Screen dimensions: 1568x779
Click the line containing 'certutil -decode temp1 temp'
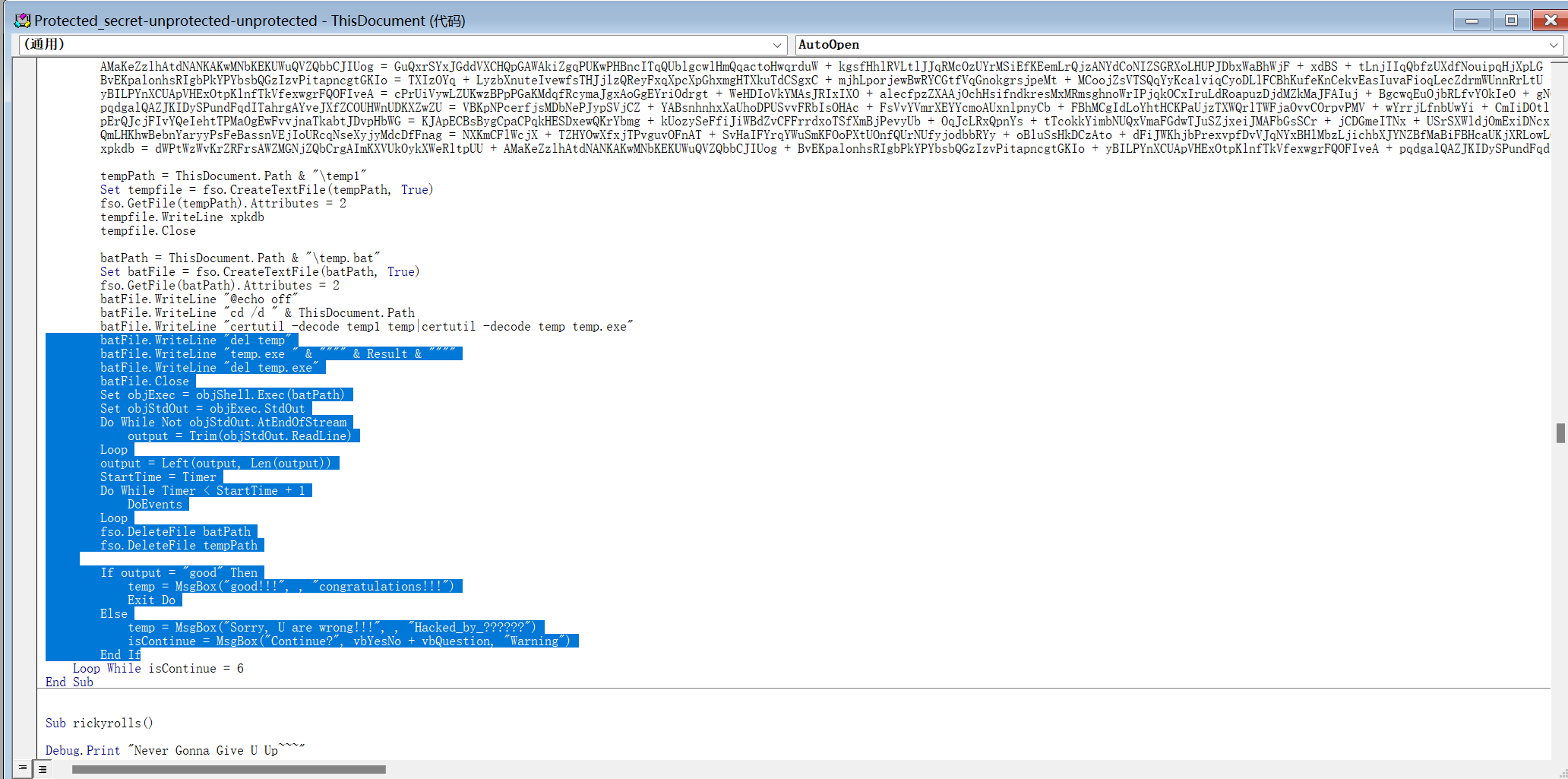367,326
